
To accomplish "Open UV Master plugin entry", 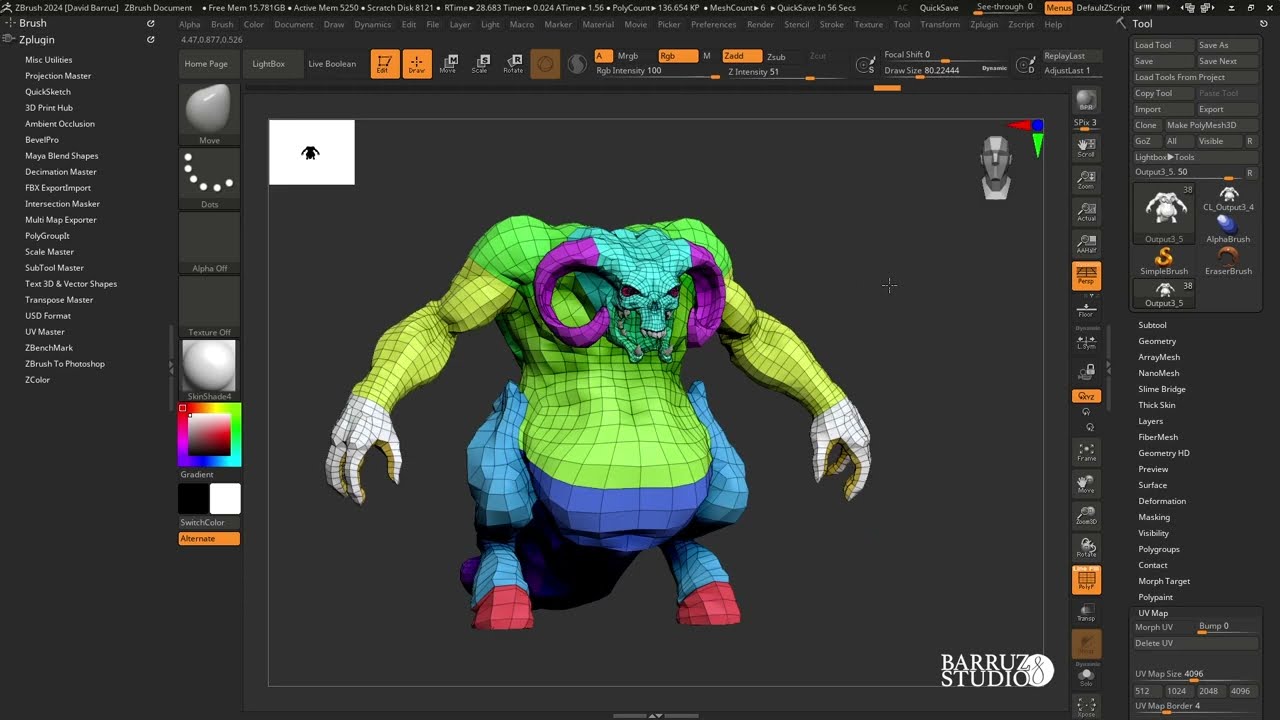I will pyautogui.click(x=45, y=332).
